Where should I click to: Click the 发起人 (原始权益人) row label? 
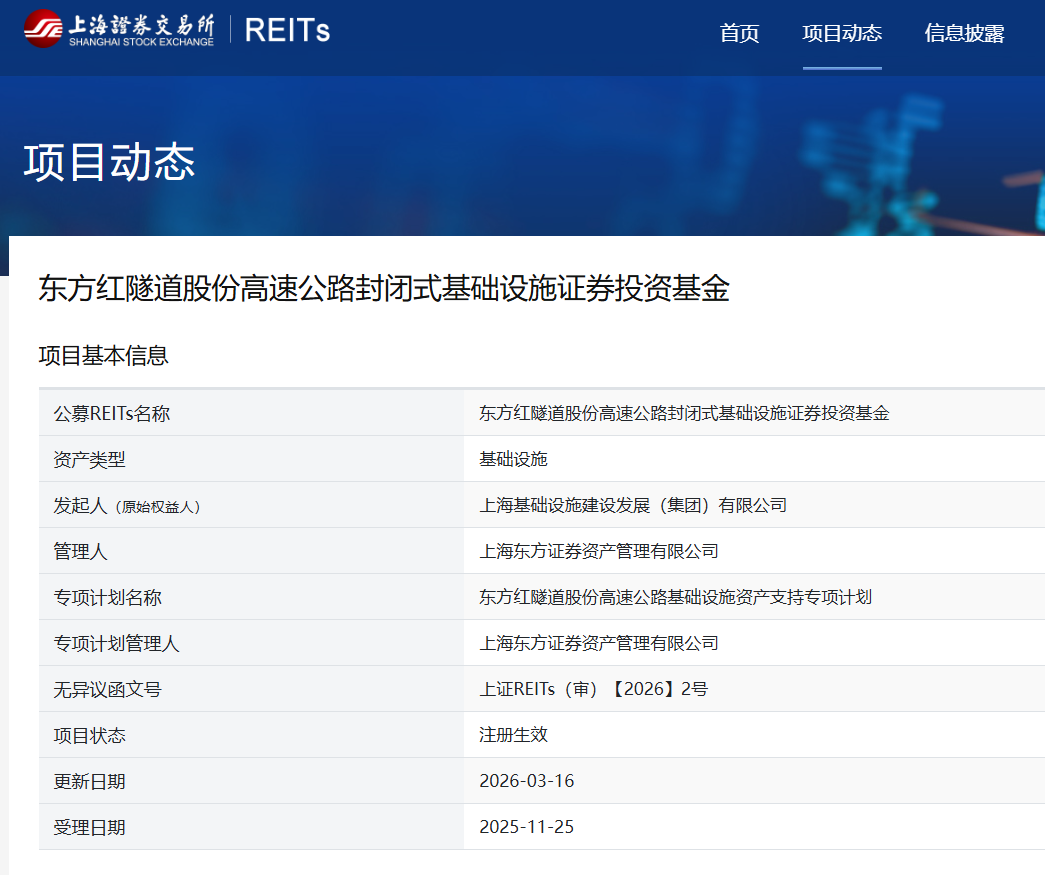click(x=127, y=506)
